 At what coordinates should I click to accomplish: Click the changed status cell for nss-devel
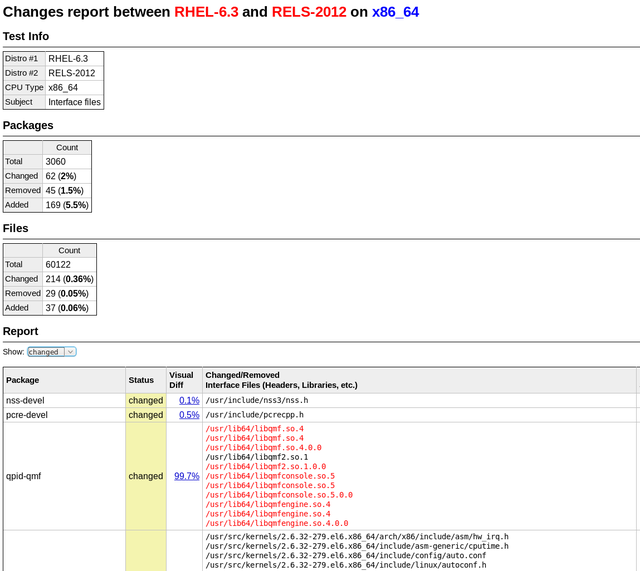pyautogui.click(x=146, y=400)
